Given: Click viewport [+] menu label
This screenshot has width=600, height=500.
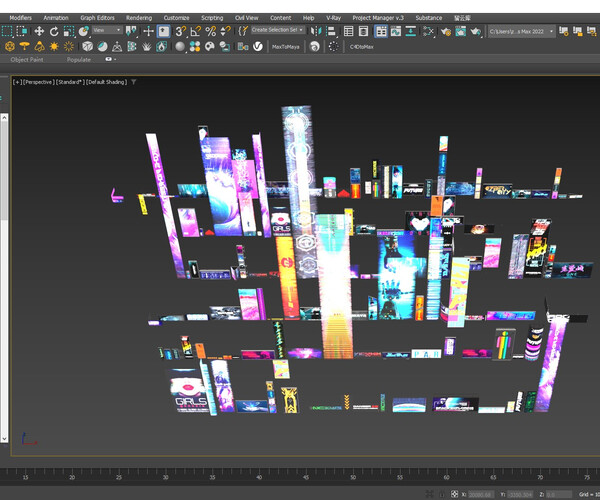Looking at the screenshot, I should (x=17, y=82).
